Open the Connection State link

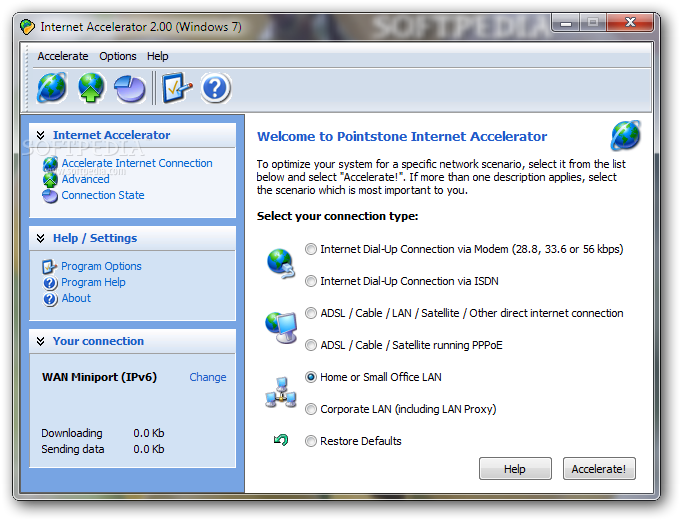click(103, 195)
